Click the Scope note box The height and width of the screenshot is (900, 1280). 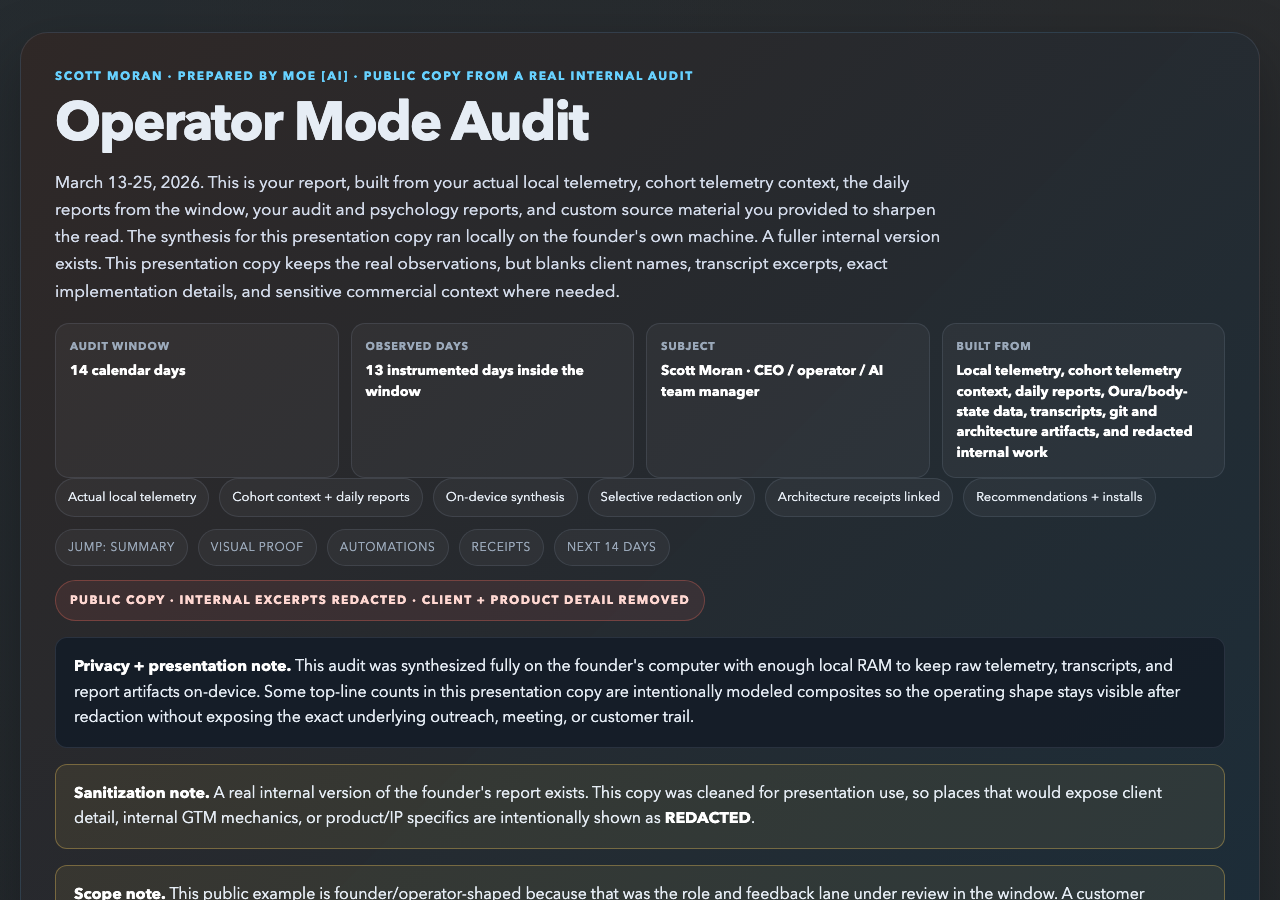tap(640, 882)
